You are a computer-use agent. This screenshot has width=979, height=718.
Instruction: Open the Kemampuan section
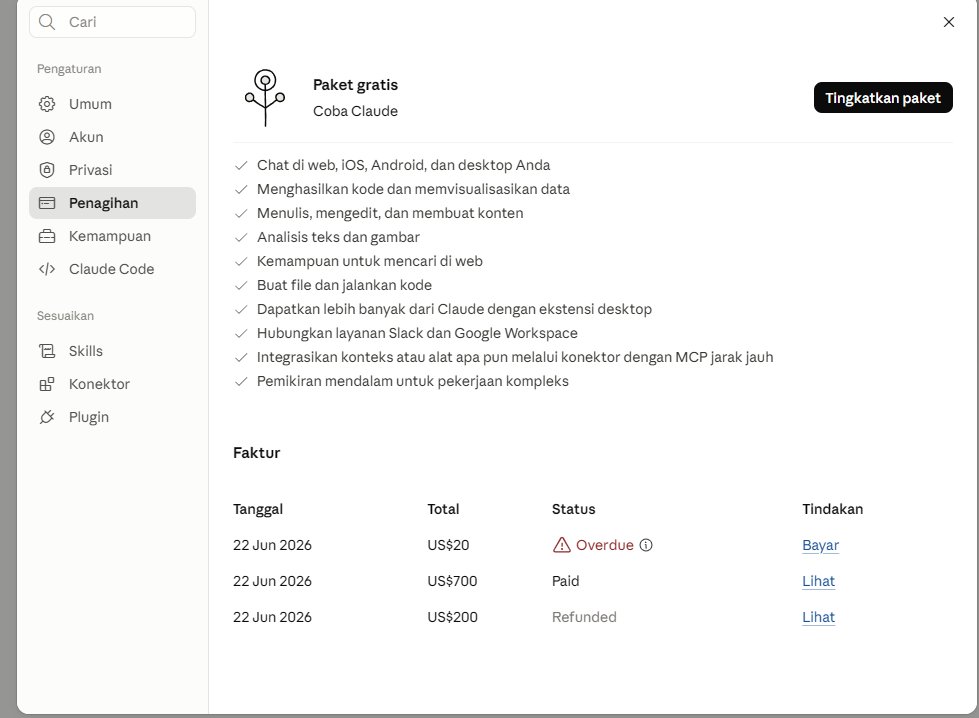coord(112,236)
